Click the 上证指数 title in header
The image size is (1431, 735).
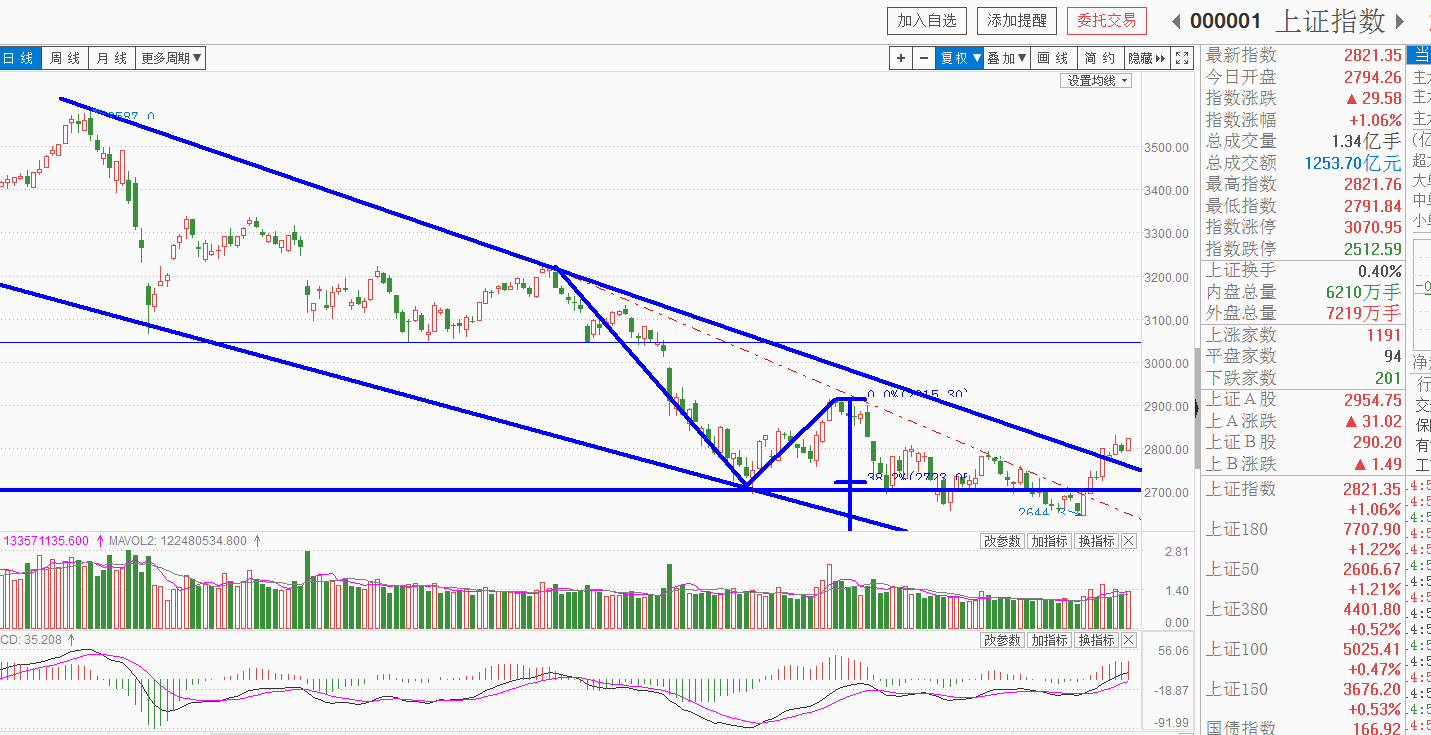click(1332, 21)
